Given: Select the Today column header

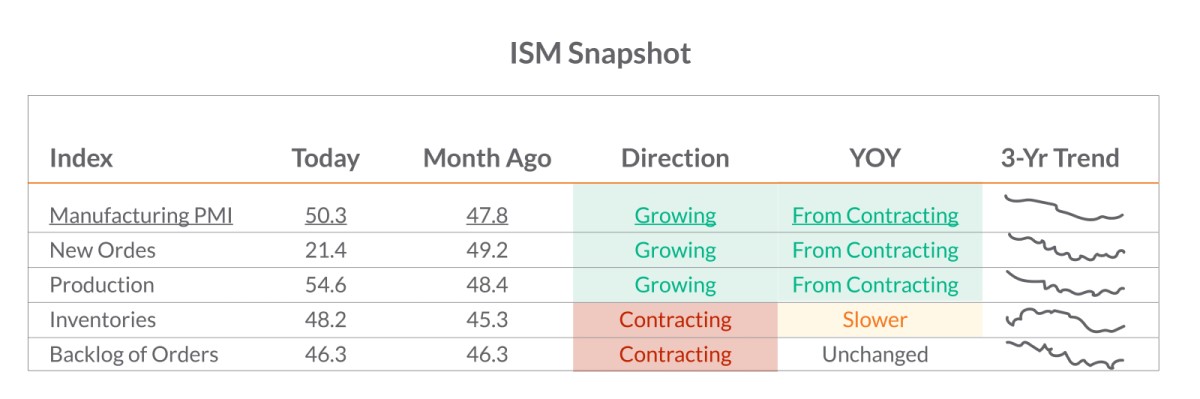Looking at the screenshot, I should [325, 158].
